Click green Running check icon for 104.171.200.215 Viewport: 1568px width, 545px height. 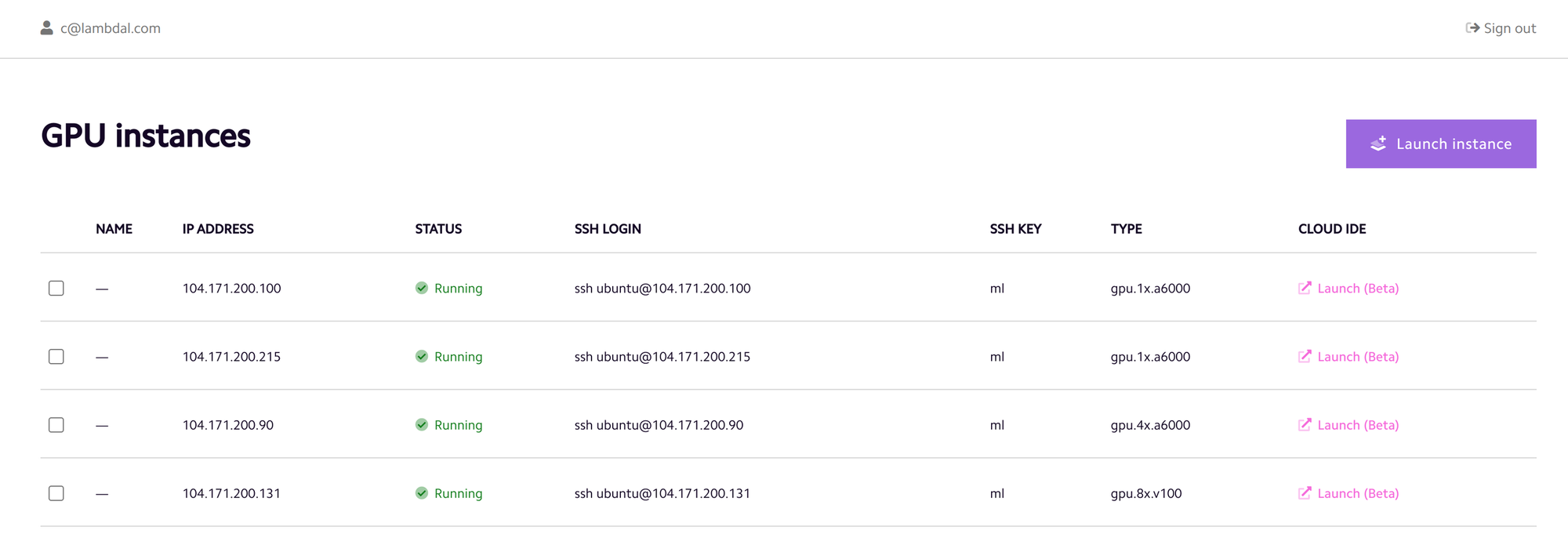tap(422, 356)
